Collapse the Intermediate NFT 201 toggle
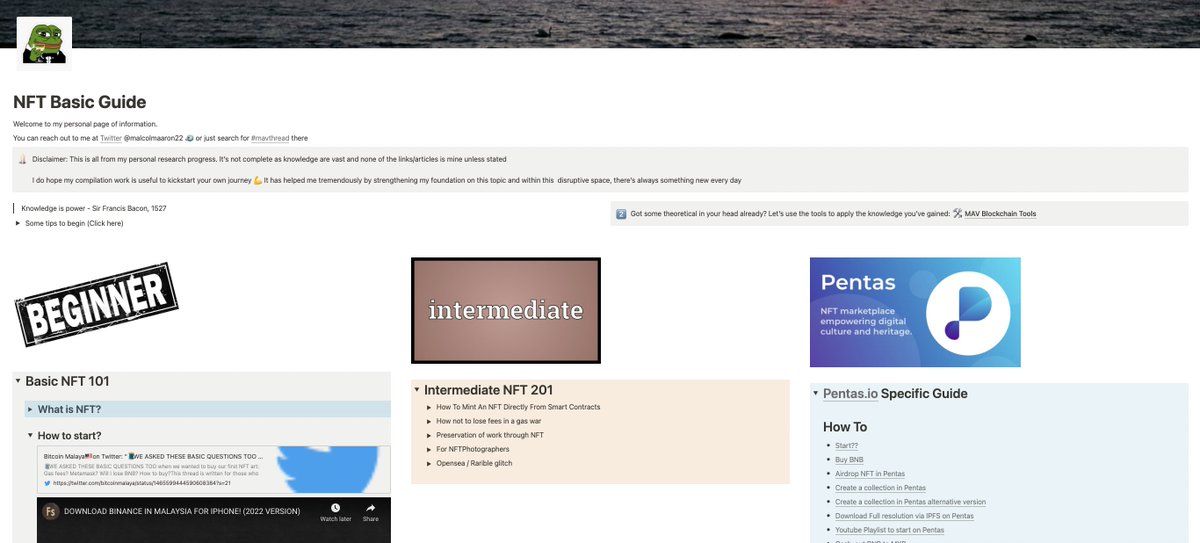 (x=417, y=390)
